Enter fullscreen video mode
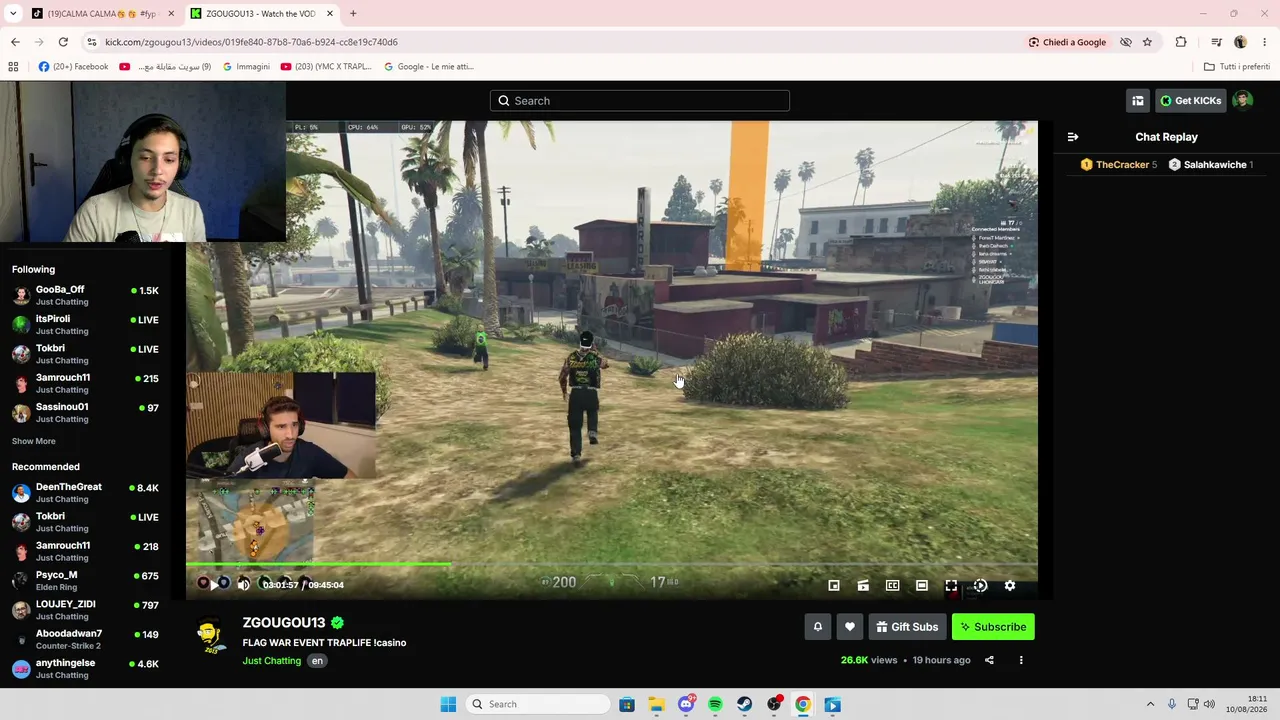This screenshot has width=1280, height=720. [x=951, y=586]
